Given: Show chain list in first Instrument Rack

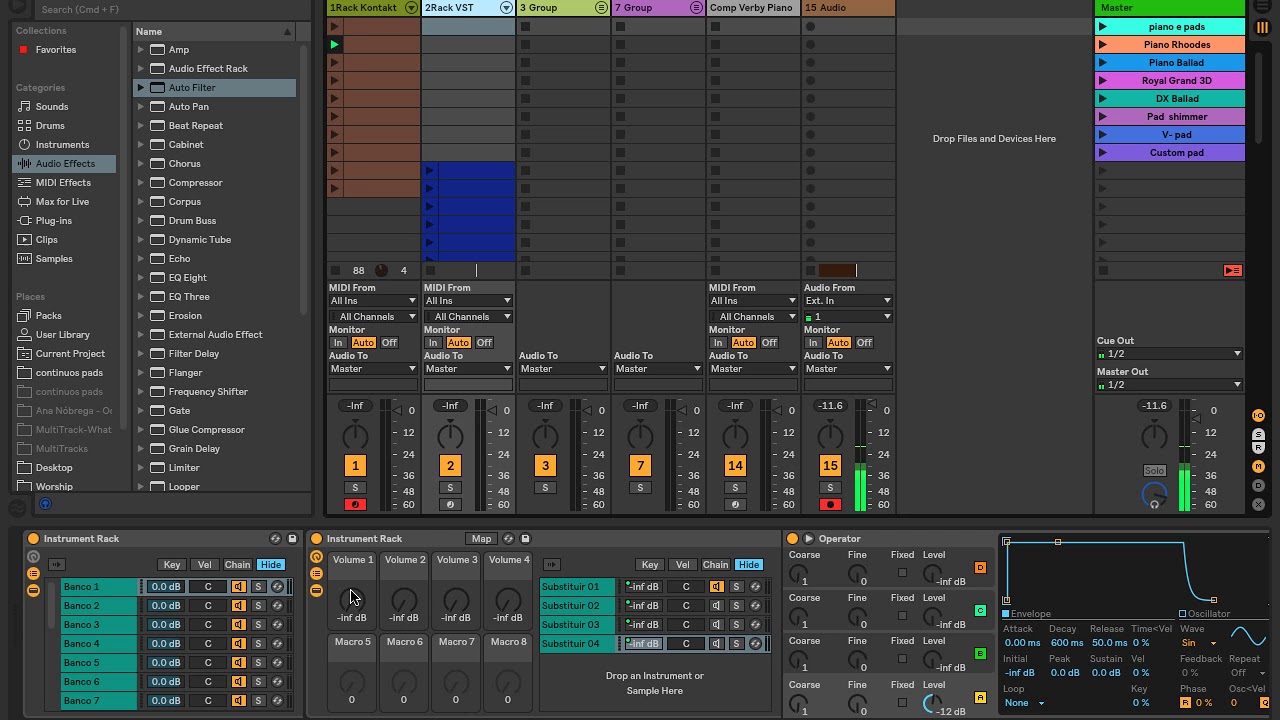Looking at the screenshot, I should point(33,574).
